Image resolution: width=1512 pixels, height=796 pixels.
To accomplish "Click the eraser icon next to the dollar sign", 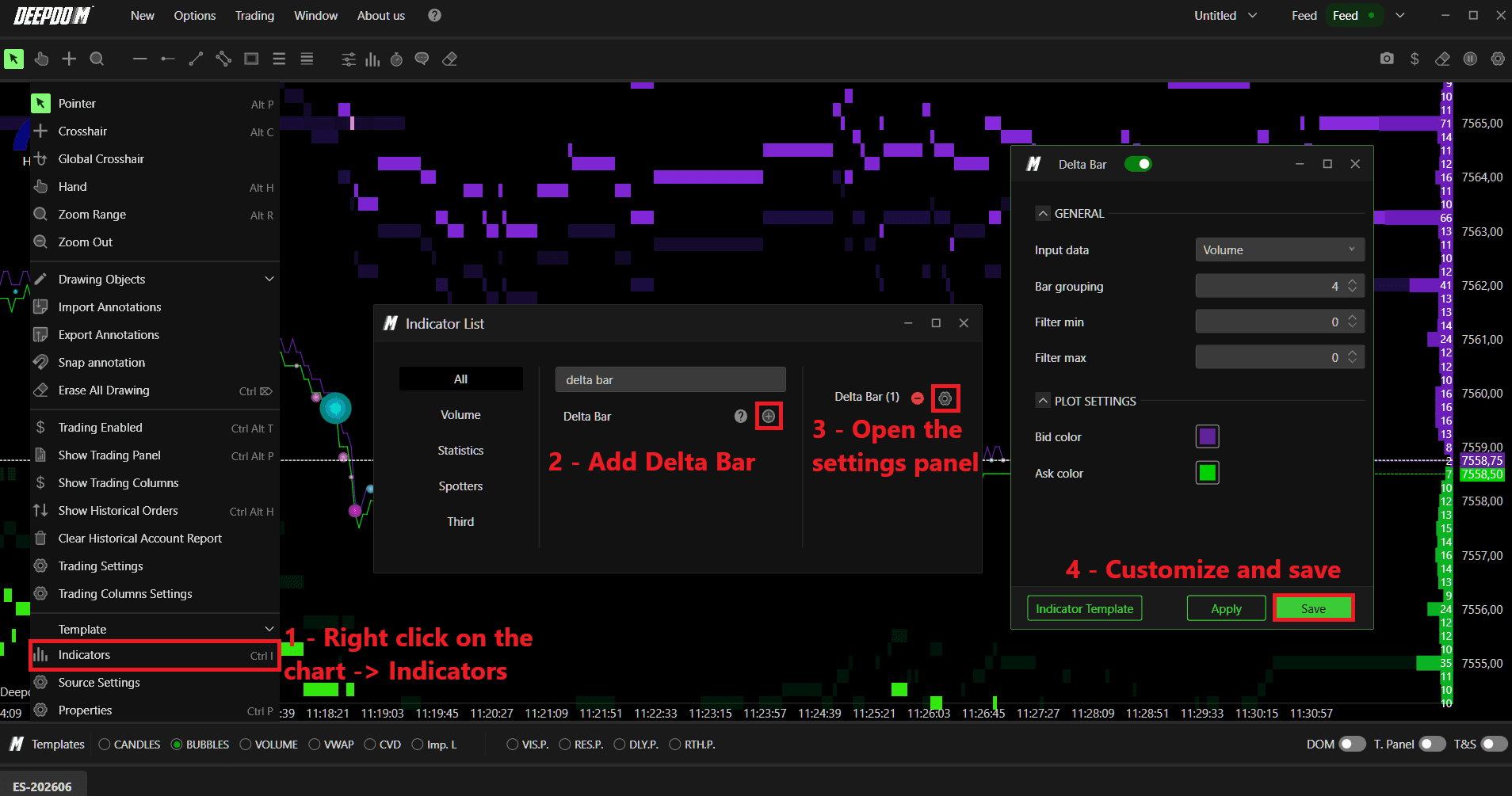I will point(1442,59).
